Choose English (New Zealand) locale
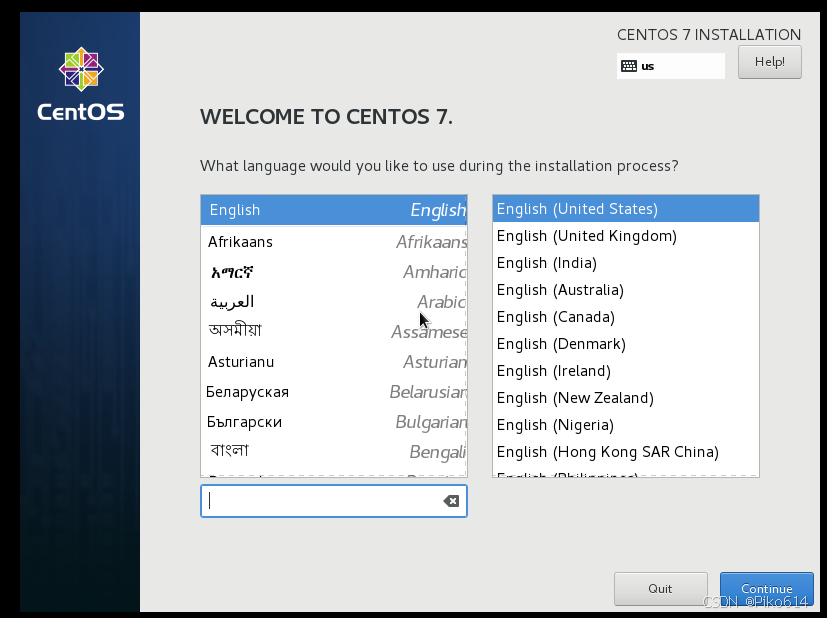The image size is (827, 618). tap(626, 398)
